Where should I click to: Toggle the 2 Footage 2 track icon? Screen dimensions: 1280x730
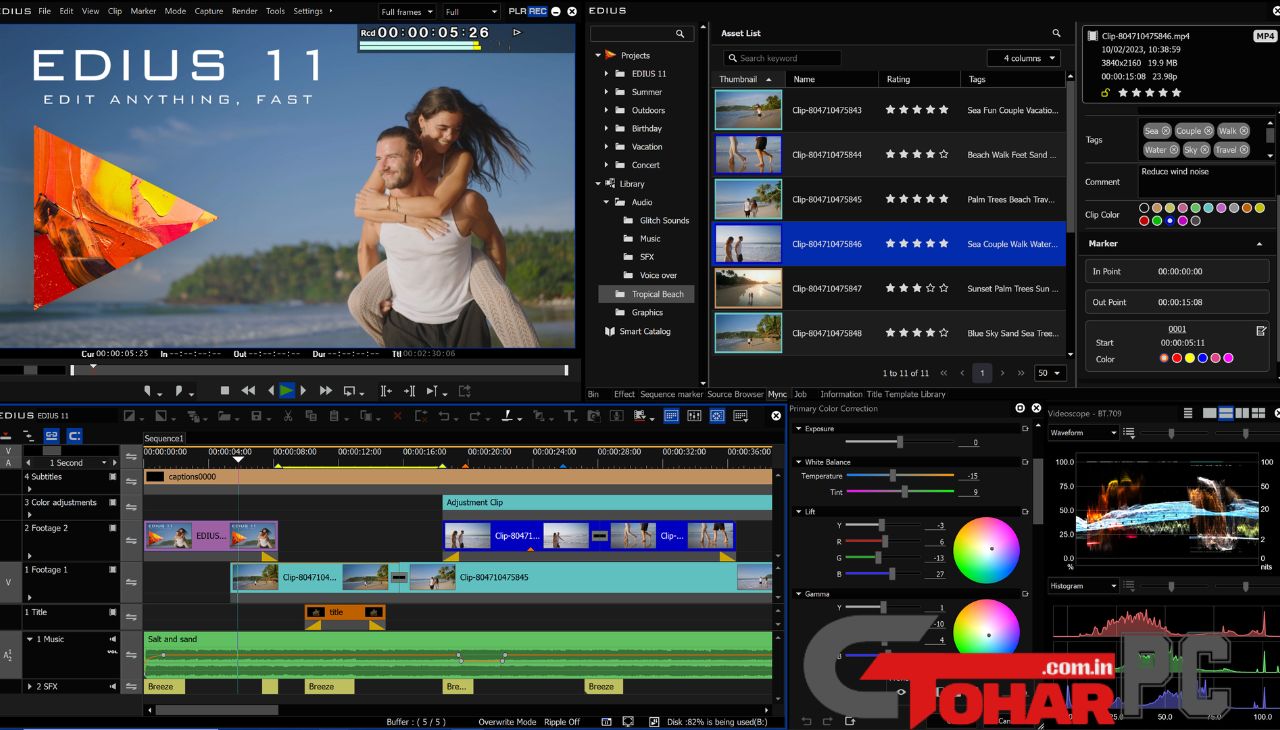click(x=113, y=528)
